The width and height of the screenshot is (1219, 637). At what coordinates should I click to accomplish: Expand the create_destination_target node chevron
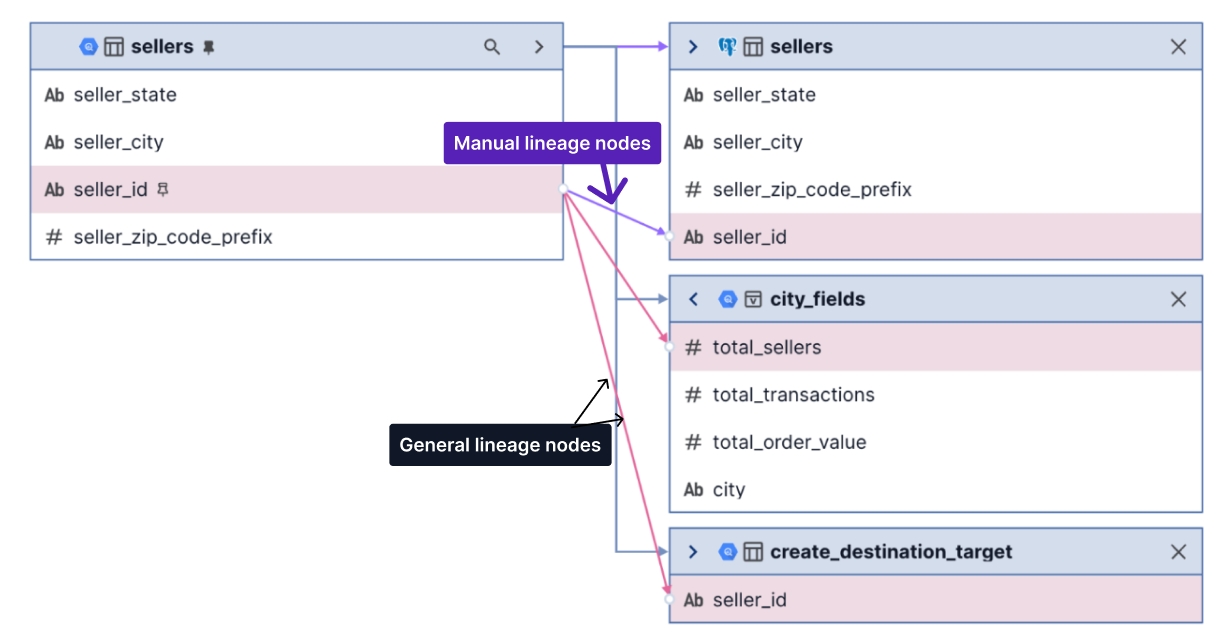(x=693, y=552)
